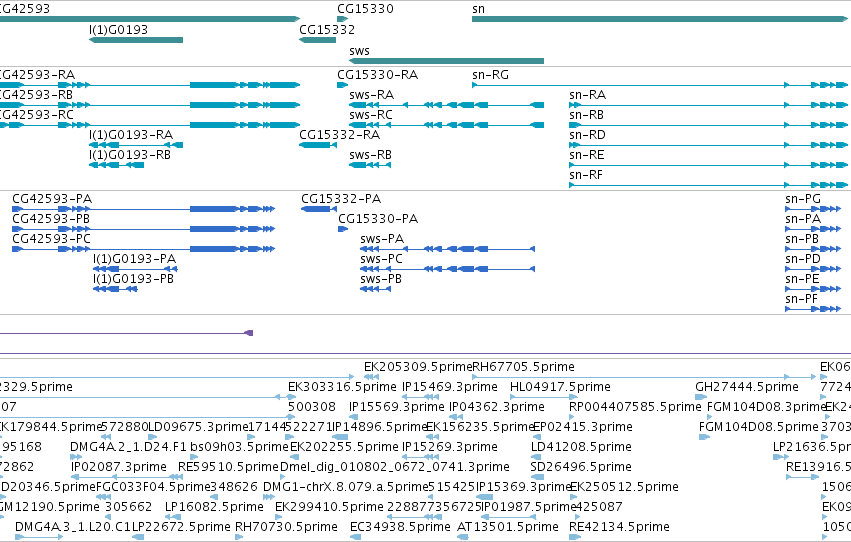Select protein CG42593-PB
851x542 pixels.
coord(51,219)
